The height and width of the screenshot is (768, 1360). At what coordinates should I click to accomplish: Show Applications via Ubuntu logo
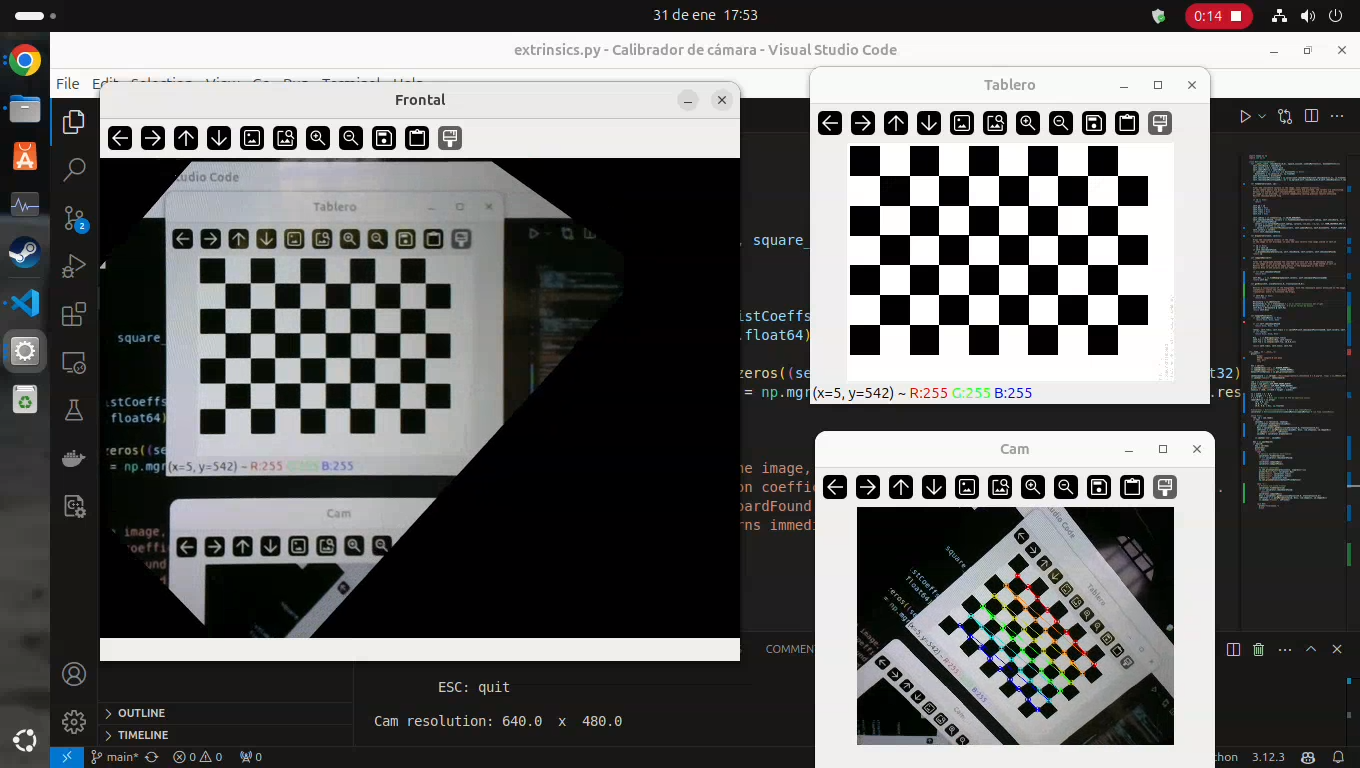pyautogui.click(x=25, y=741)
